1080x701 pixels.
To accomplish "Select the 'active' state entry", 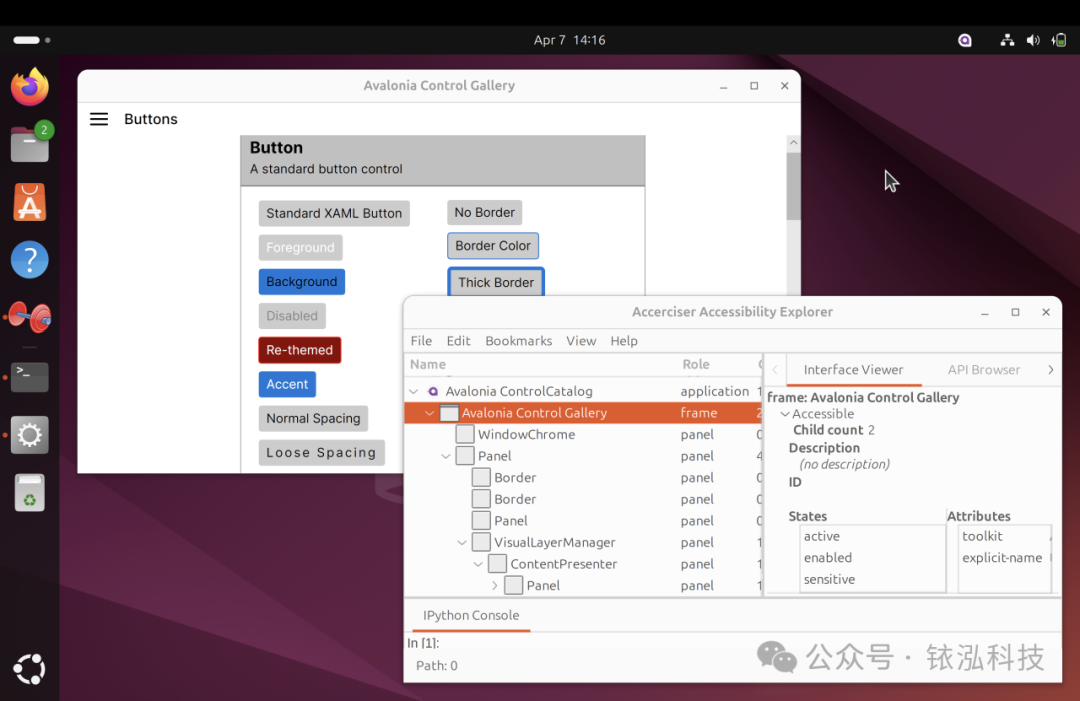I will (873, 536).
